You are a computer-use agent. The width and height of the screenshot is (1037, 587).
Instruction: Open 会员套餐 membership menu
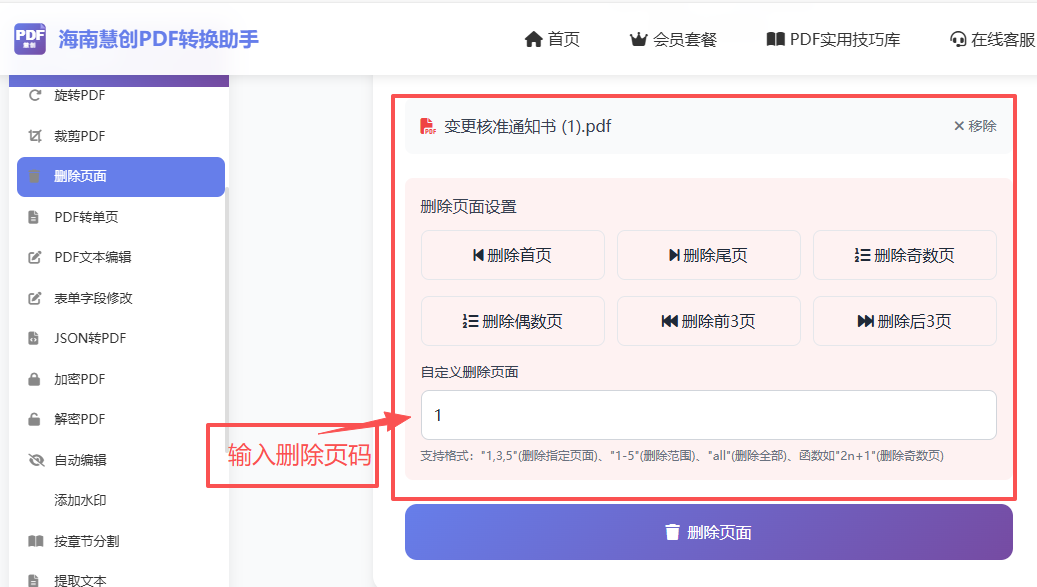673,40
